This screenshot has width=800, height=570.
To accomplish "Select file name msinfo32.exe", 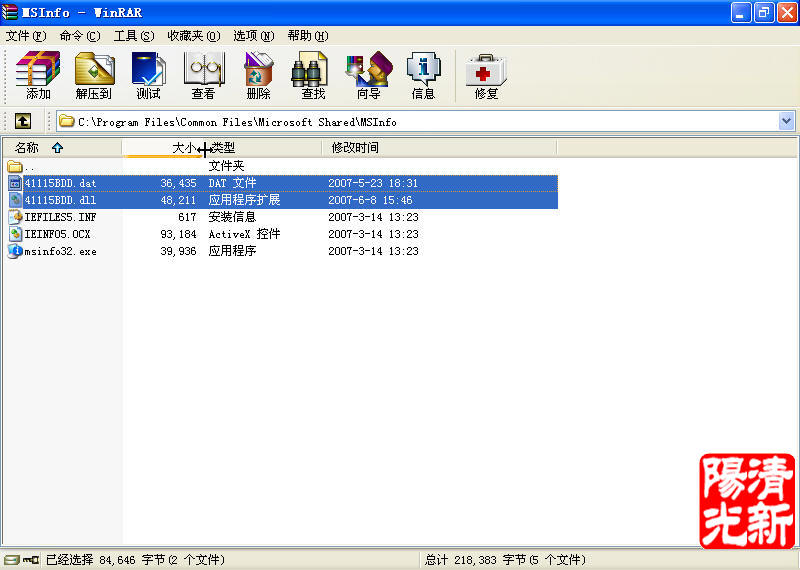I will pyautogui.click(x=60, y=251).
